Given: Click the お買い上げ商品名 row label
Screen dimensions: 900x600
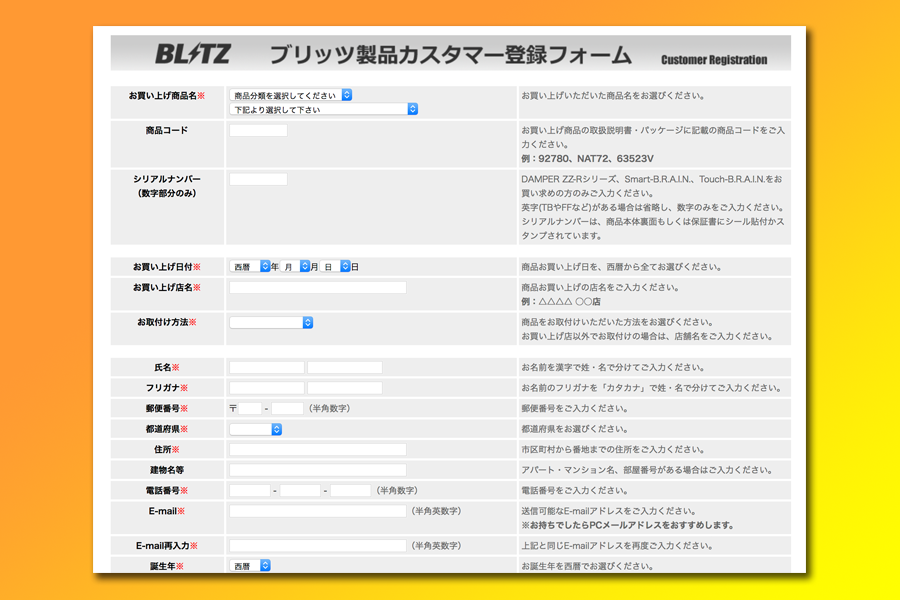Looking at the screenshot, I should [x=167, y=96].
